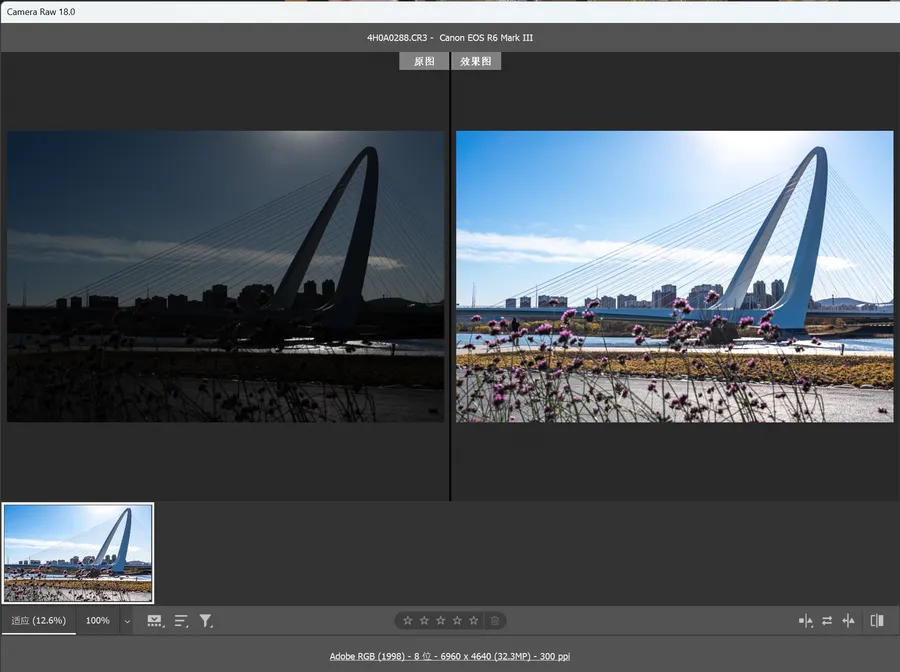This screenshot has width=900, height=672.
Task: Set zoom to 100% button
Action: tap(97, 621)
